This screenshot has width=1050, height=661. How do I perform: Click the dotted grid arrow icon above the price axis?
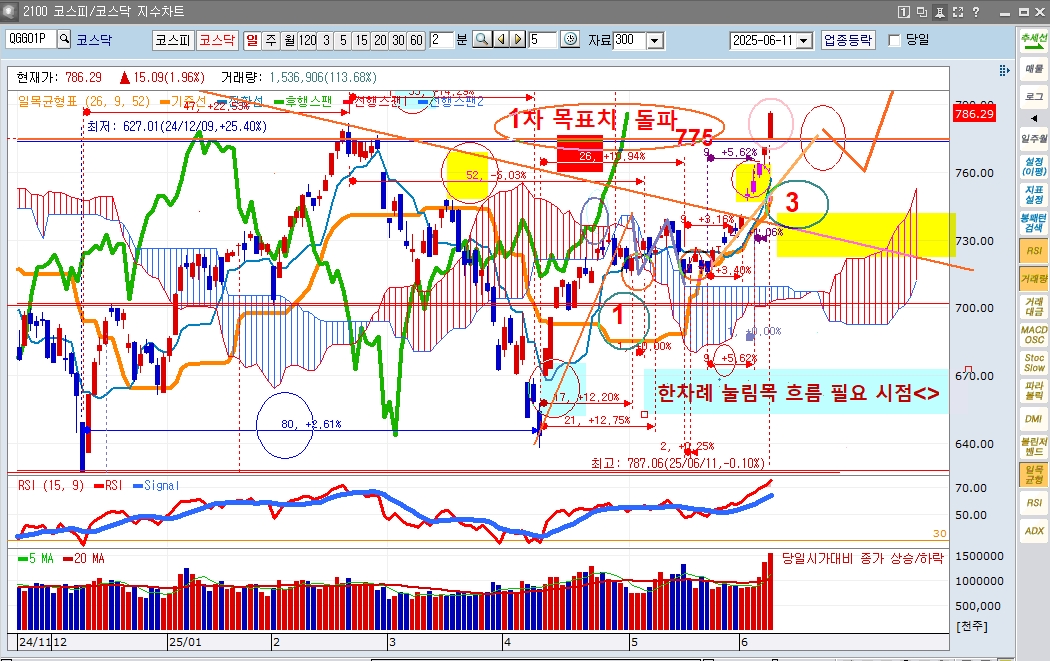click(x=1004, y=70)
